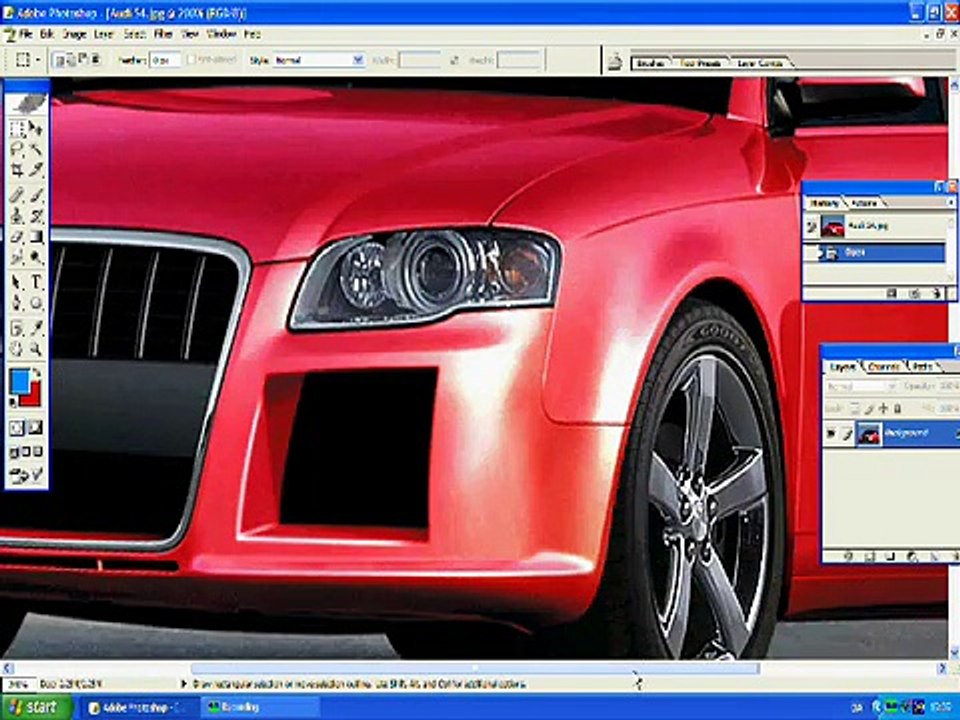This screenshot has height=720, width=960.
Task: Reset to default foreground and background colors
Action: coord(13,402)
